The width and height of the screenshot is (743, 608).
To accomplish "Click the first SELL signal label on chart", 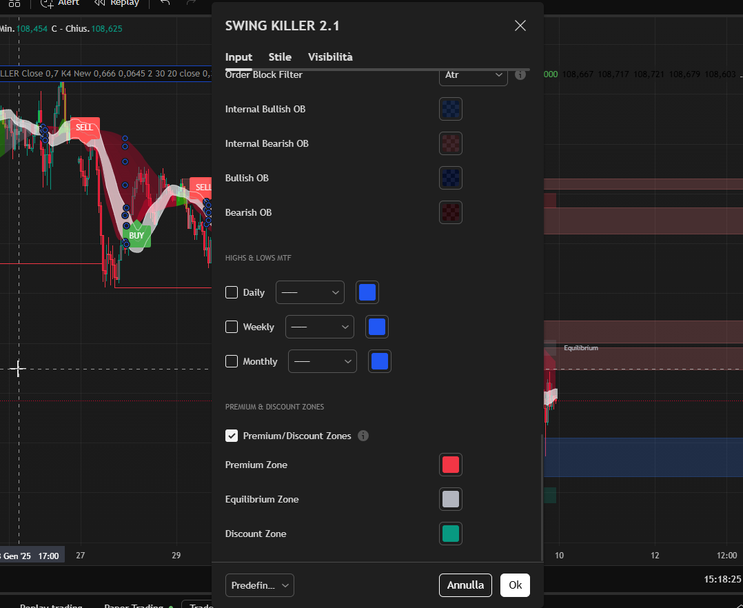I will click(x=84, y=127).
